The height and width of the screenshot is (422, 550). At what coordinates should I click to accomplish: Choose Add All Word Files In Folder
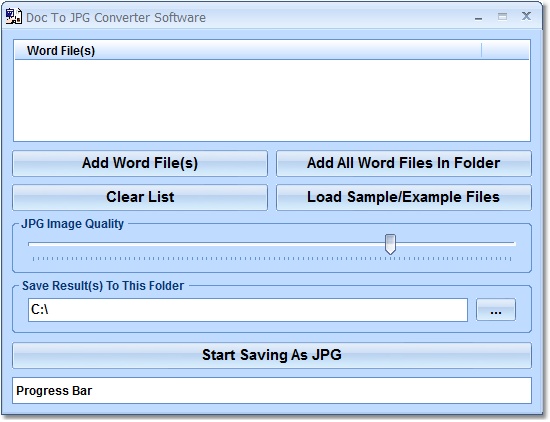(x=404, y=163)
